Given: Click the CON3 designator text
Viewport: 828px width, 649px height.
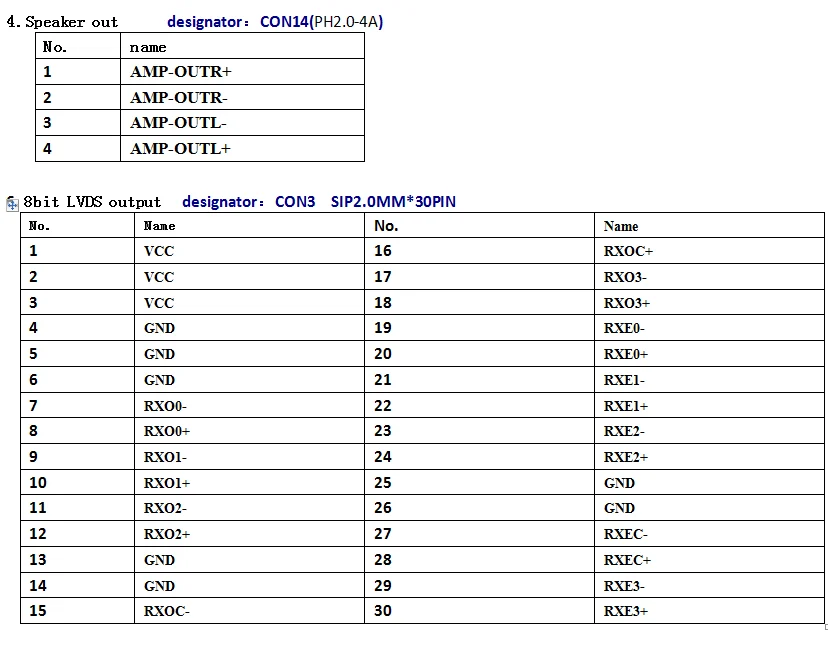Looking at the screenshot, I should pos(295,202).
